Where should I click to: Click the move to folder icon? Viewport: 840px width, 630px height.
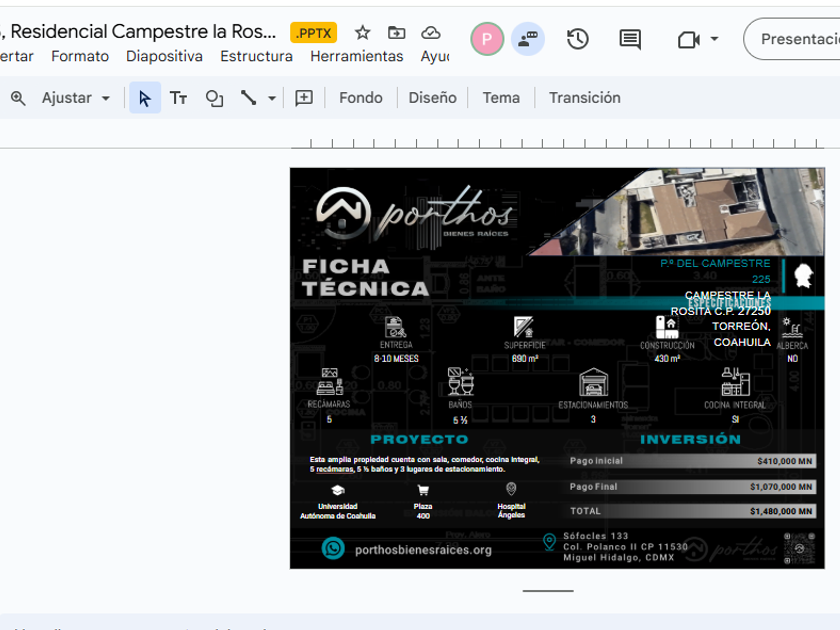point(397,33)
